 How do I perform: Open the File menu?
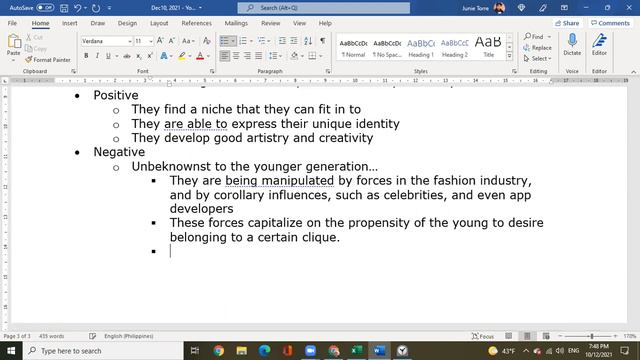click(12, 23)
